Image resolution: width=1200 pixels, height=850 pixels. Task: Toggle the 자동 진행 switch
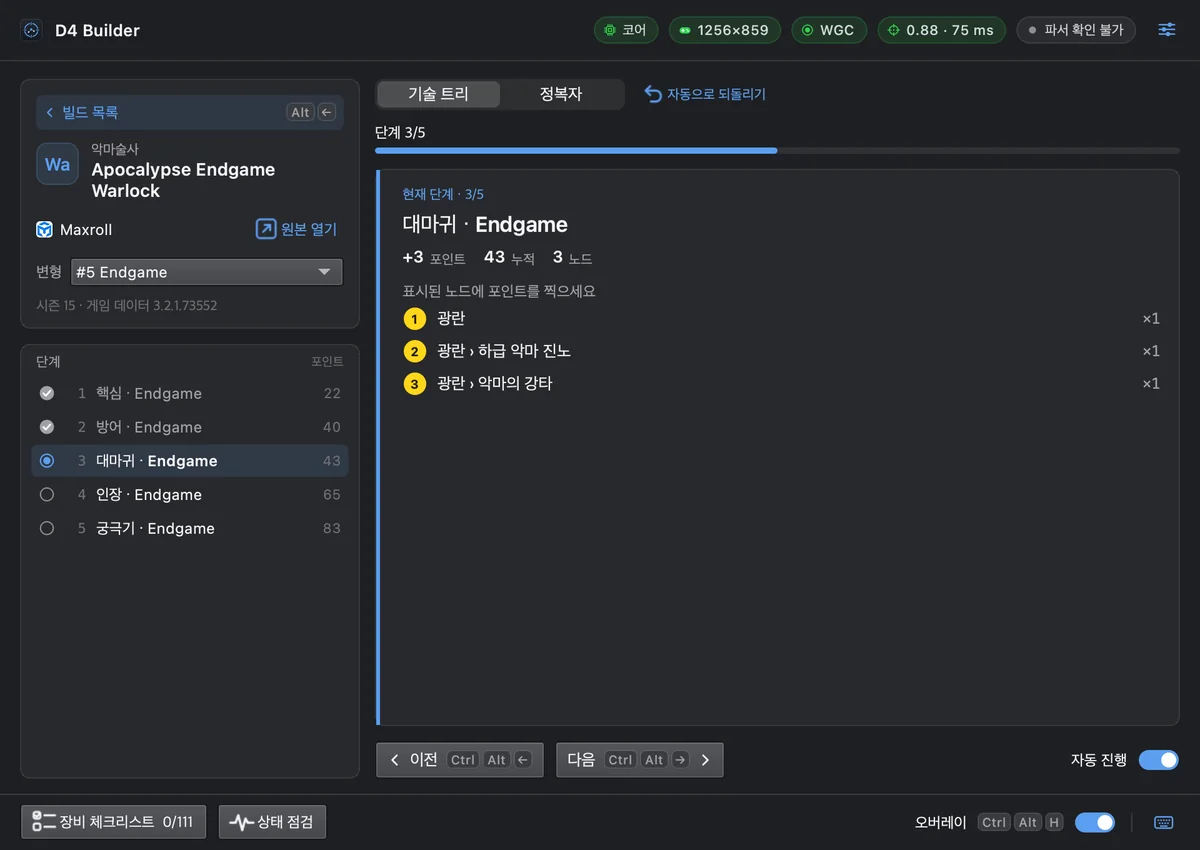click(1159, 760)
